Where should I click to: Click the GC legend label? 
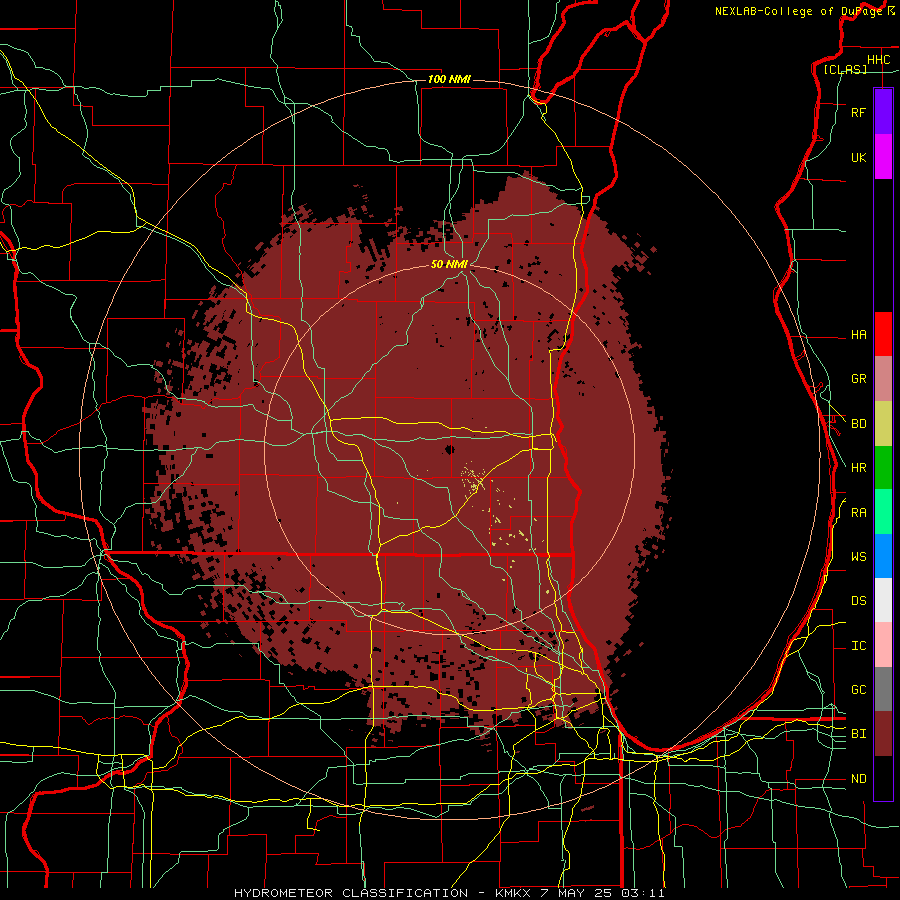(x=858, y=689)
